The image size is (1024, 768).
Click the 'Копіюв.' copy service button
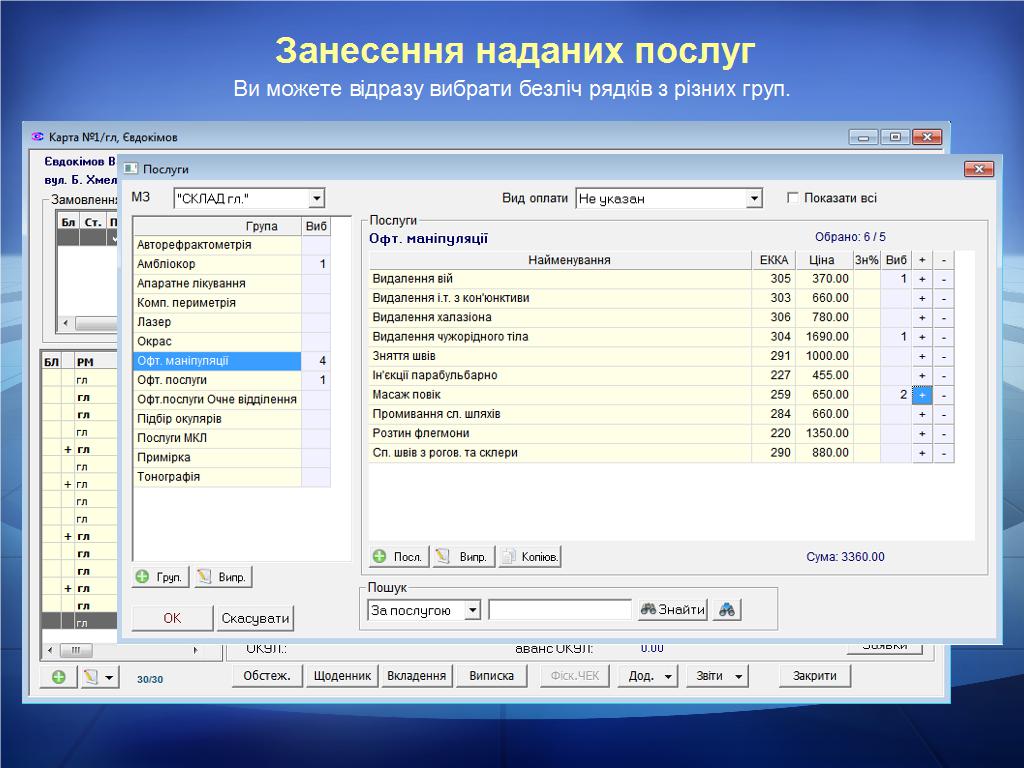click(530, 557)
